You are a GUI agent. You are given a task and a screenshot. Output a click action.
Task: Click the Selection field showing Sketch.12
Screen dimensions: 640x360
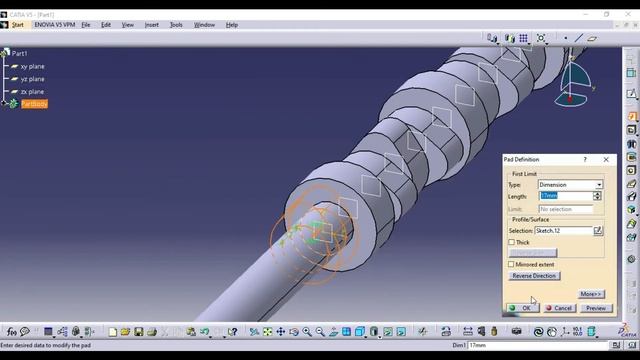(x=563, y=231)
